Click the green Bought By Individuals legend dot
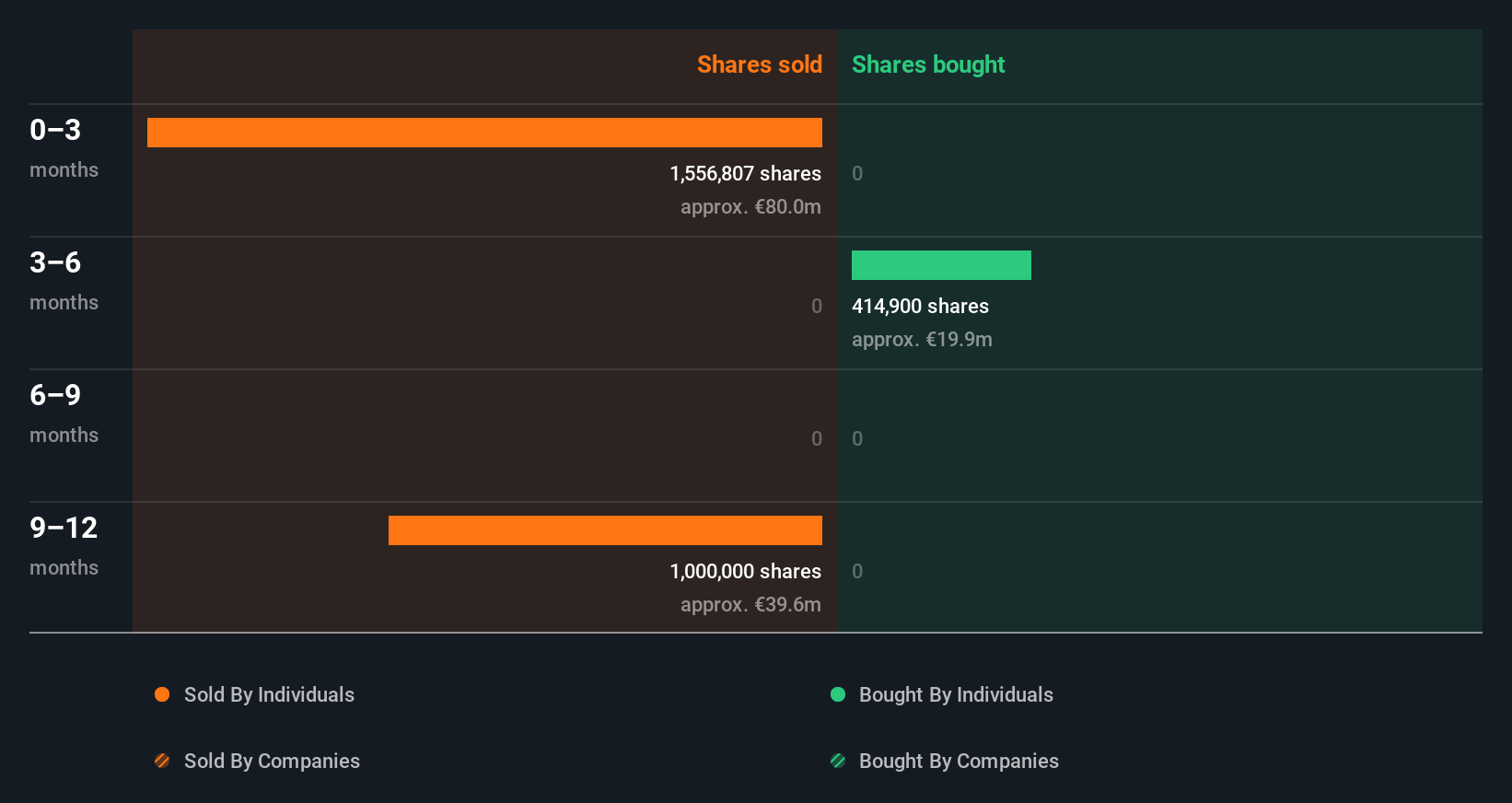 tap(838, 694)
